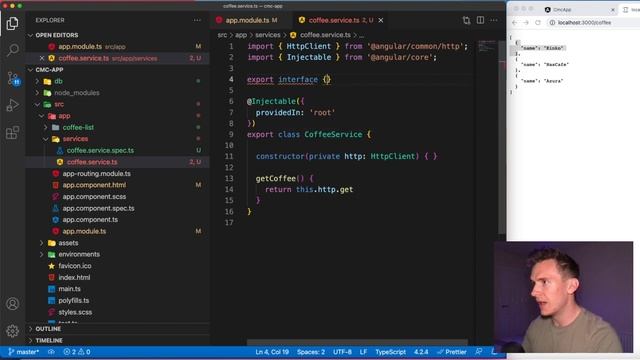Viewport: 640px width, 360px height.
Task: Open the errors and warnings panel
Action: click(x=77, y=352)
